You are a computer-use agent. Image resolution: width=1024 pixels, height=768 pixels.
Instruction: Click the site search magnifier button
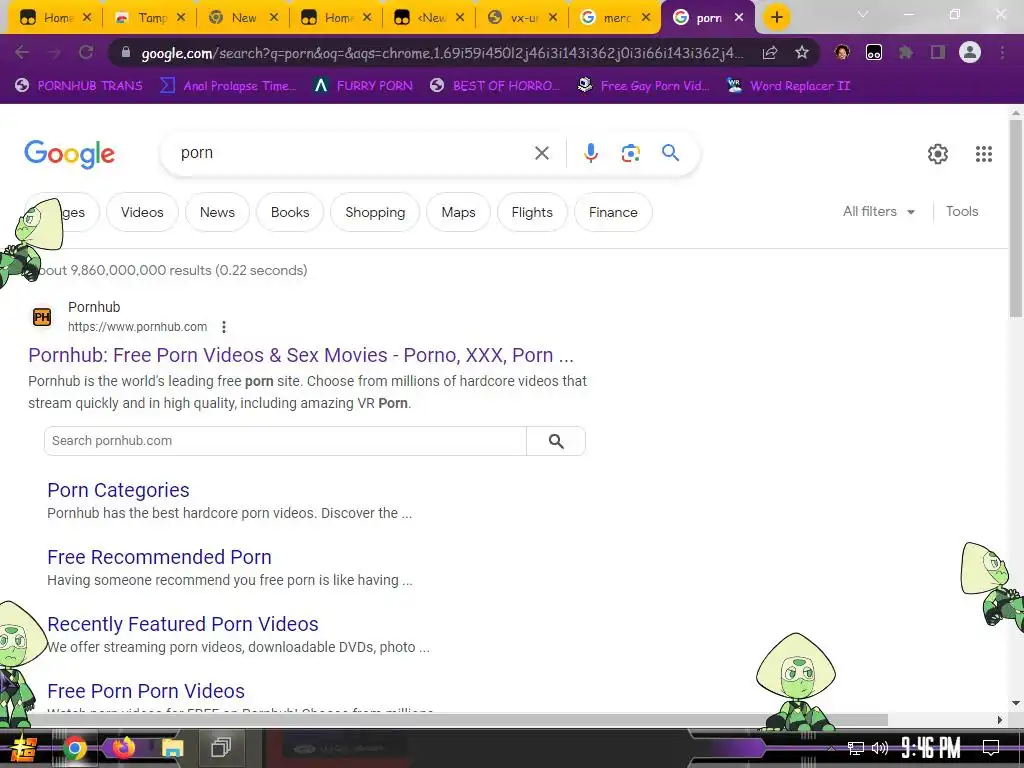point(556,441)
